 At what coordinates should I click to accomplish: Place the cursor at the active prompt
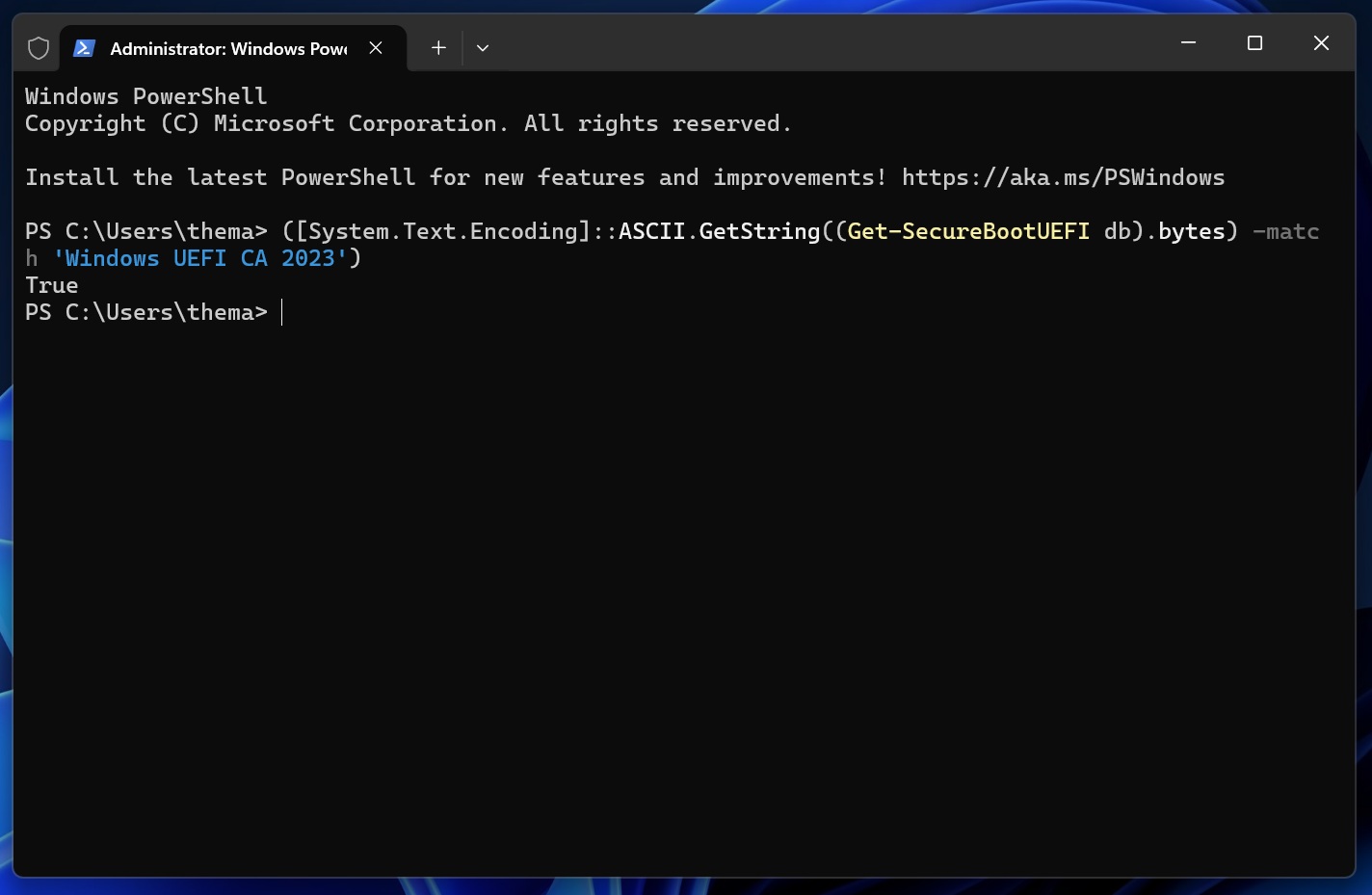[x=281, y=312]
